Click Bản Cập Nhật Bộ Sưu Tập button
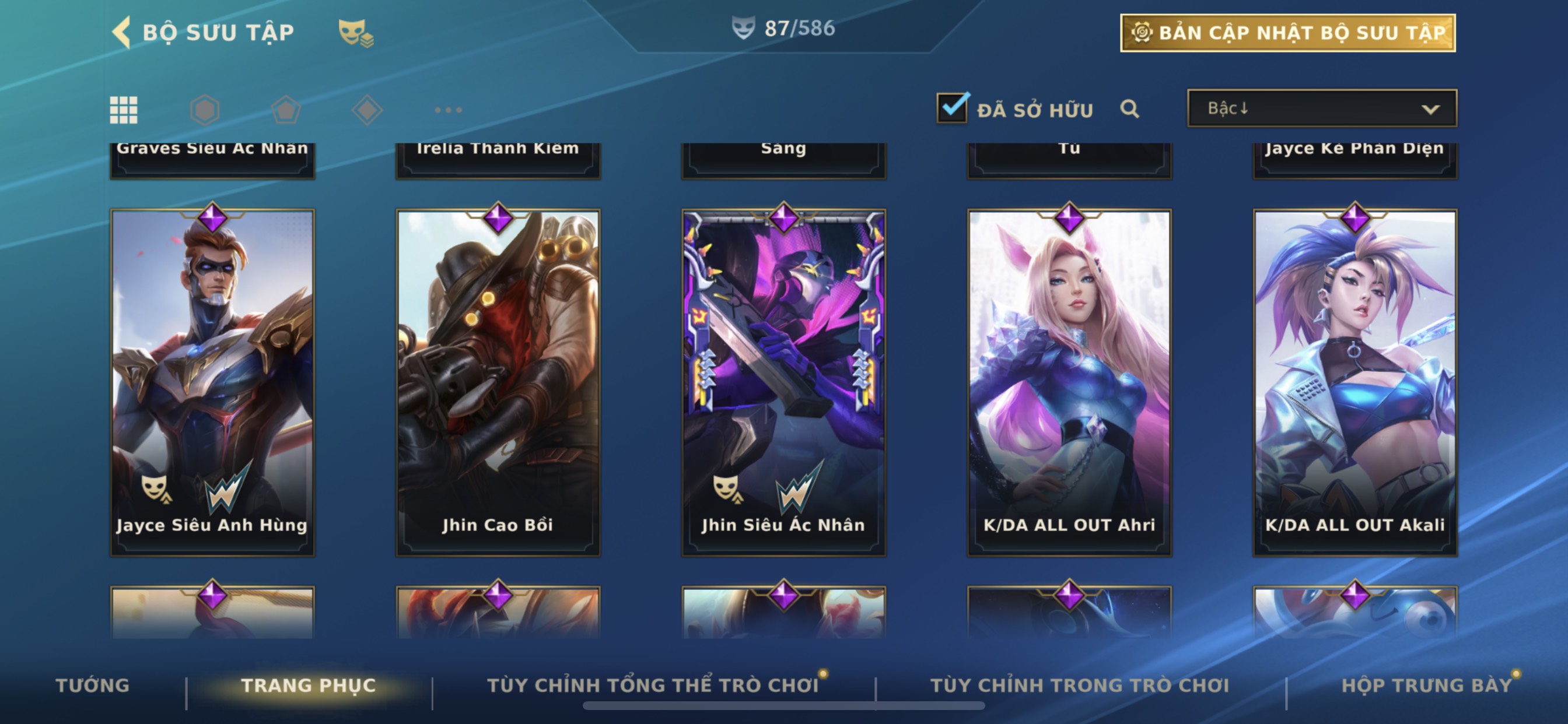The image size is (1568, 724). pos(1288,33)
